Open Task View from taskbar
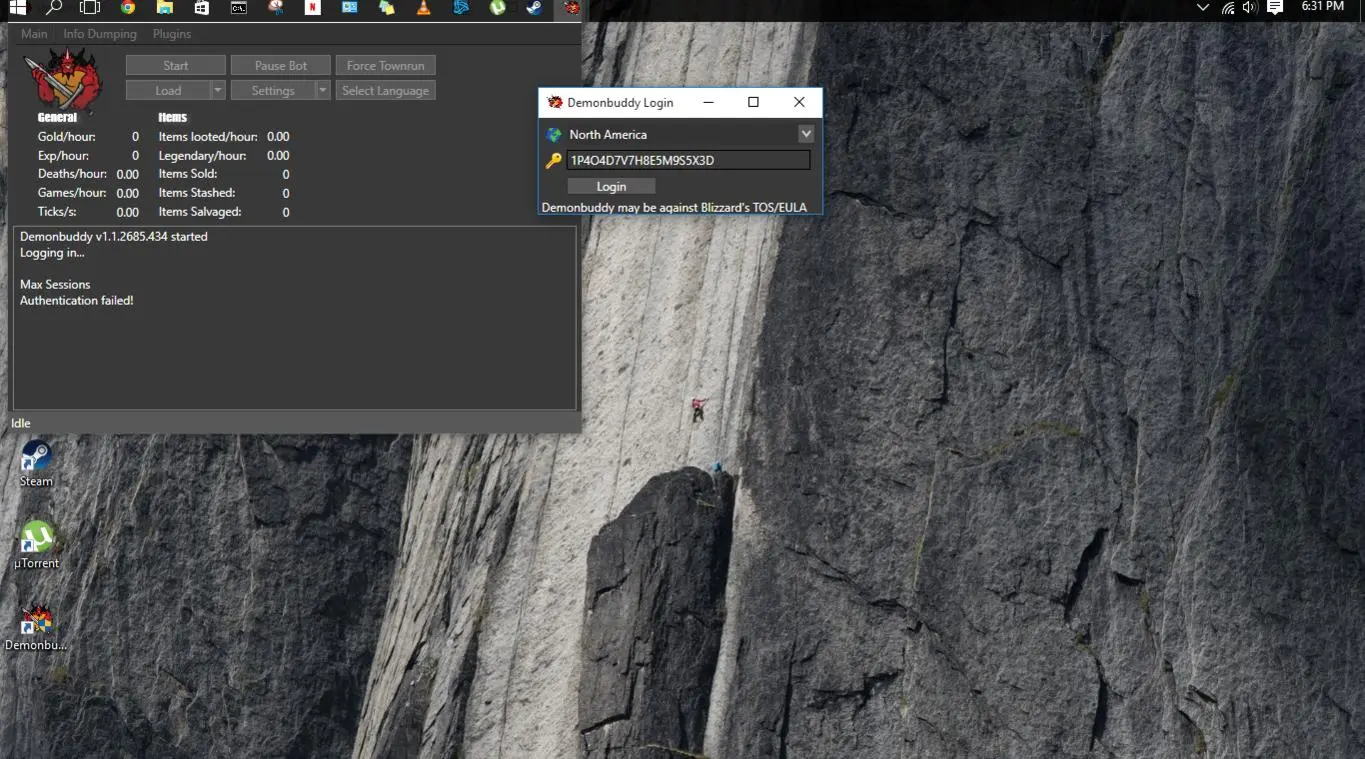1365x759 pixels. (90, 8)
